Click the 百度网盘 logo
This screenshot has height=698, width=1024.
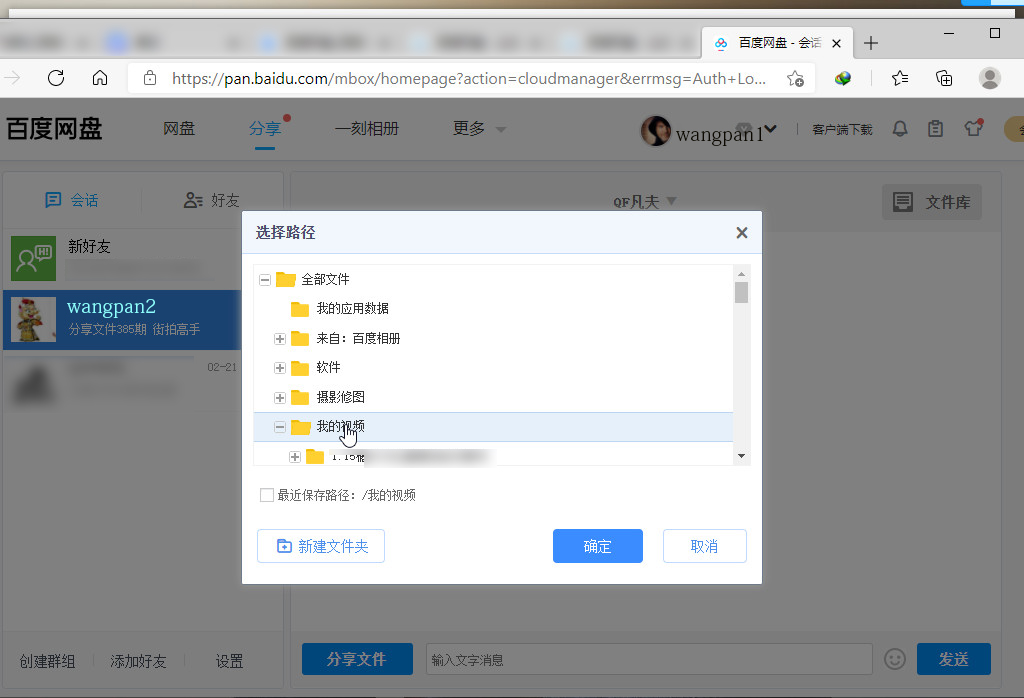(x=55, y=128)
